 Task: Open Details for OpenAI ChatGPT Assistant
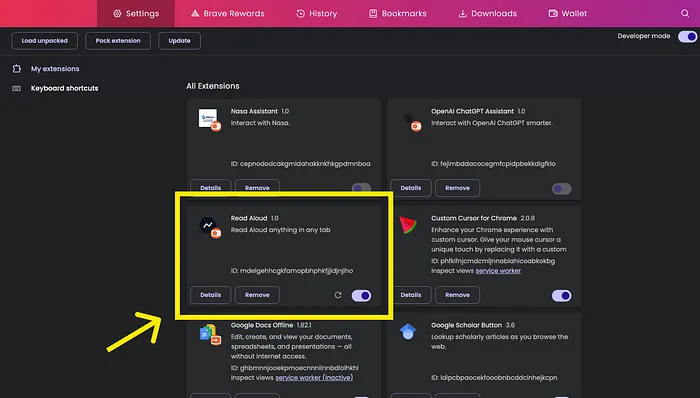pos(411,188)
